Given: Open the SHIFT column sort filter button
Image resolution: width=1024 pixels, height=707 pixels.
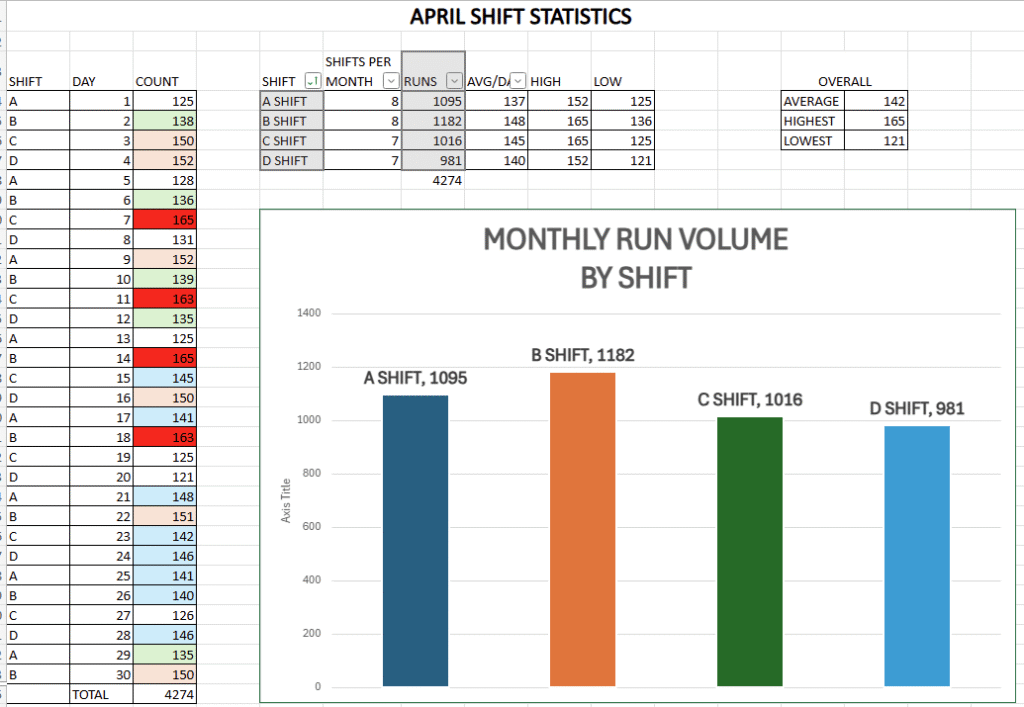Looking at the screenshot, I should point(312,81).
